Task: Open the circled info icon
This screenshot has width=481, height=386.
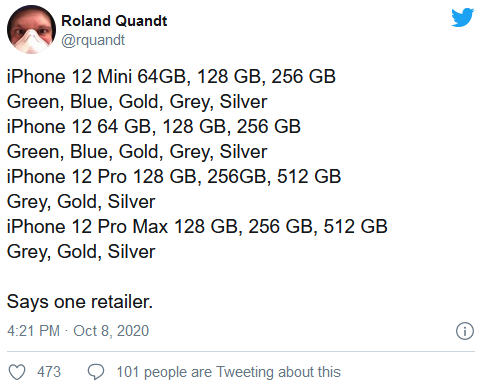Action: [465, 331]
